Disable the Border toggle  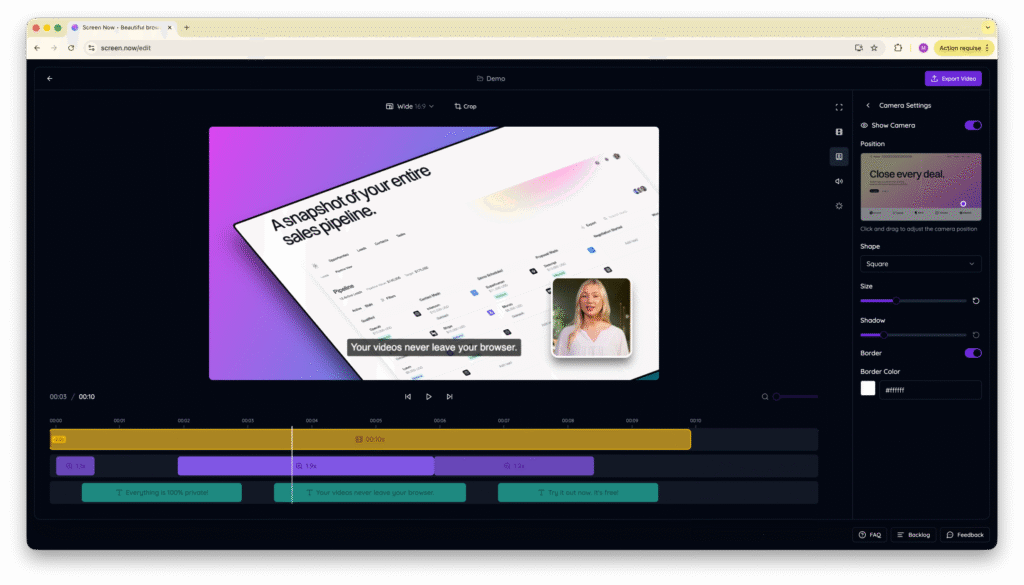pyautogui.click(x=972, y=353)
